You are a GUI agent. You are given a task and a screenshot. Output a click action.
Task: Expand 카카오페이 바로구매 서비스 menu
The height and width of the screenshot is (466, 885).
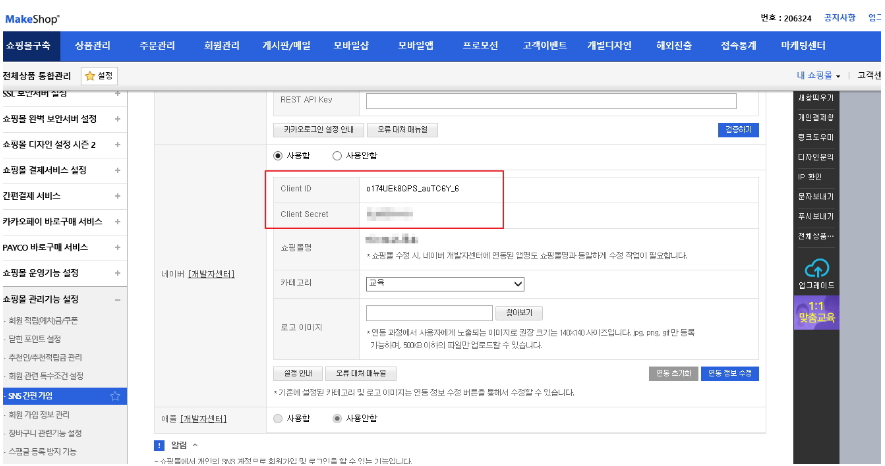[x=117, y=221]
